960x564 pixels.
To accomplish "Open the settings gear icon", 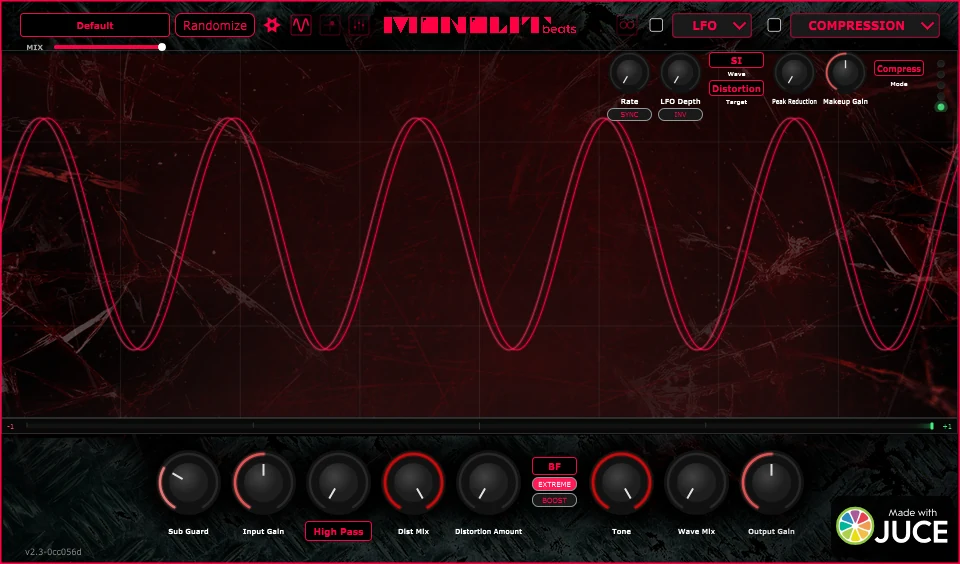I will [x=272, y=25].
